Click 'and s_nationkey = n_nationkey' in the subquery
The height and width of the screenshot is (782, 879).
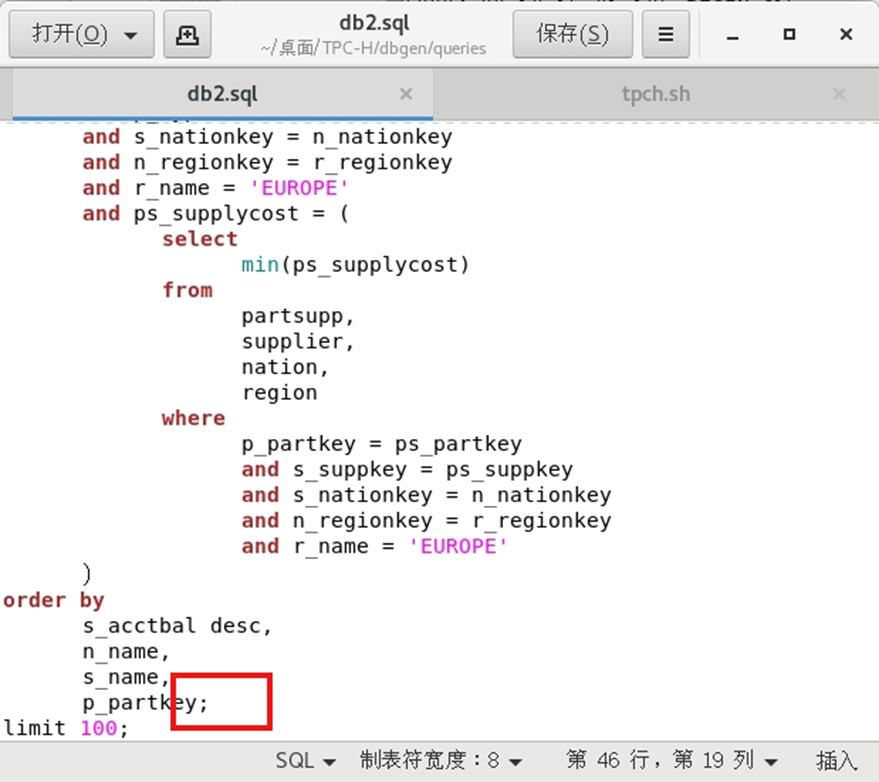(x=426, y=495)
